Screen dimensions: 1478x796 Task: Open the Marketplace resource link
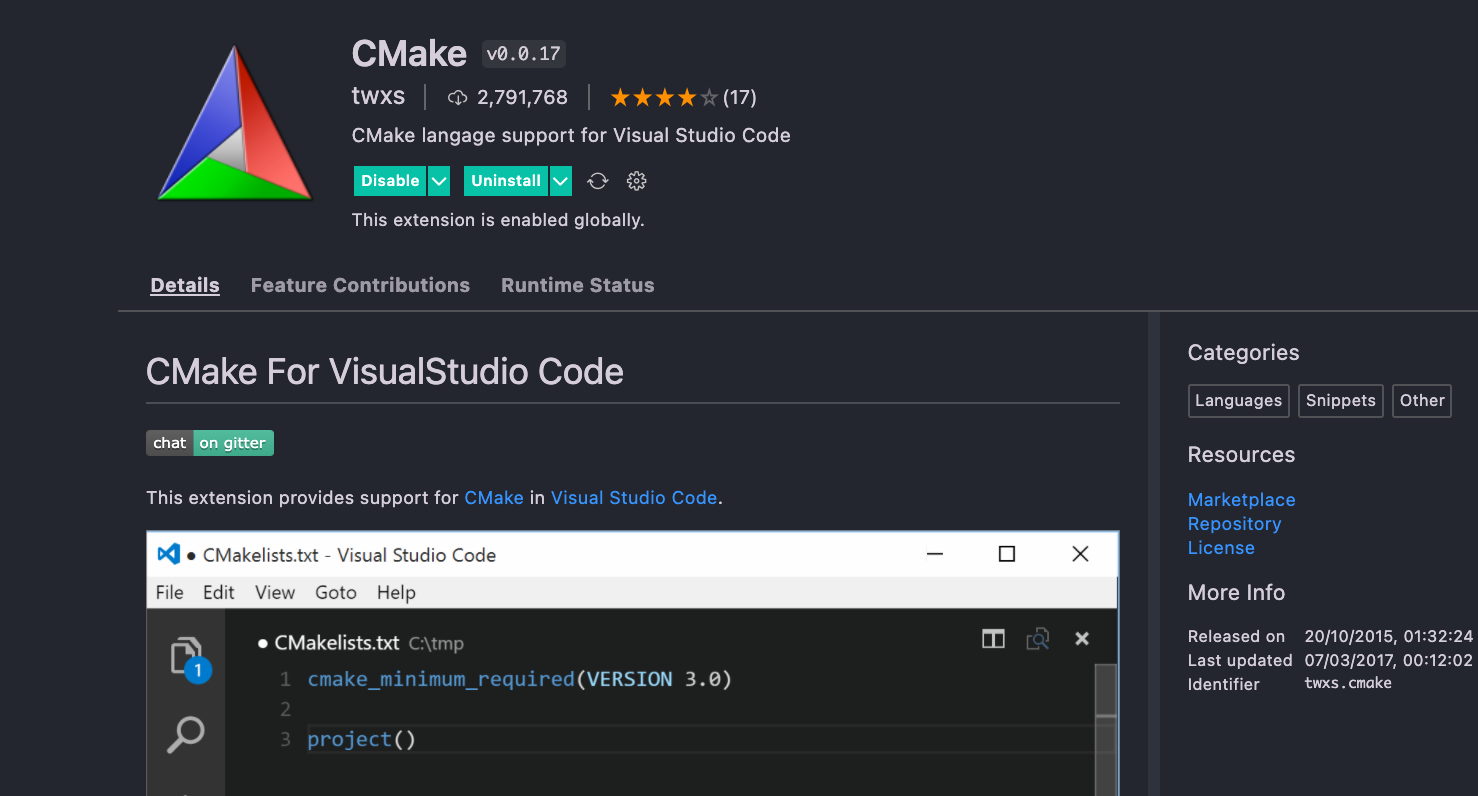pyautogui.click(x=1242, y=500)
